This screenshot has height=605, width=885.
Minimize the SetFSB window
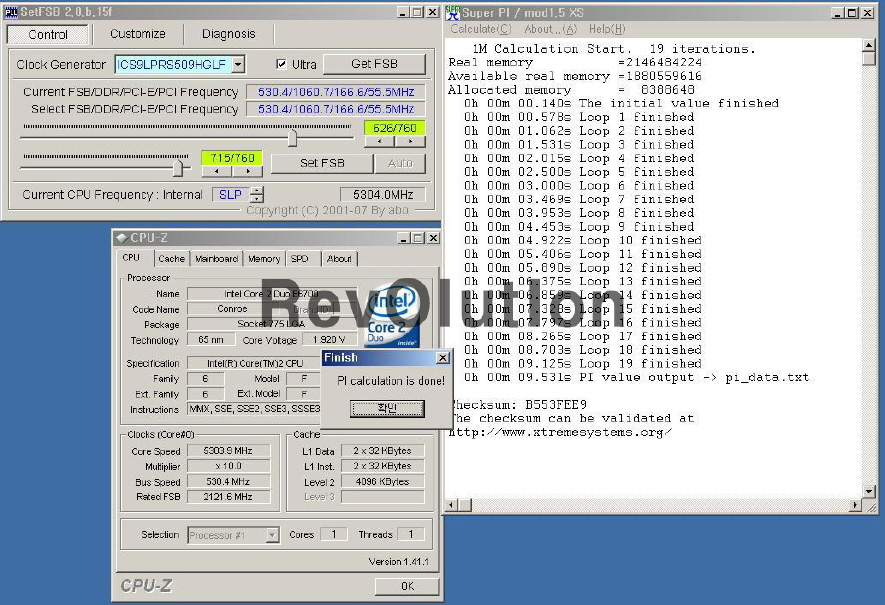pyautogui.click(x=402, y=12)
